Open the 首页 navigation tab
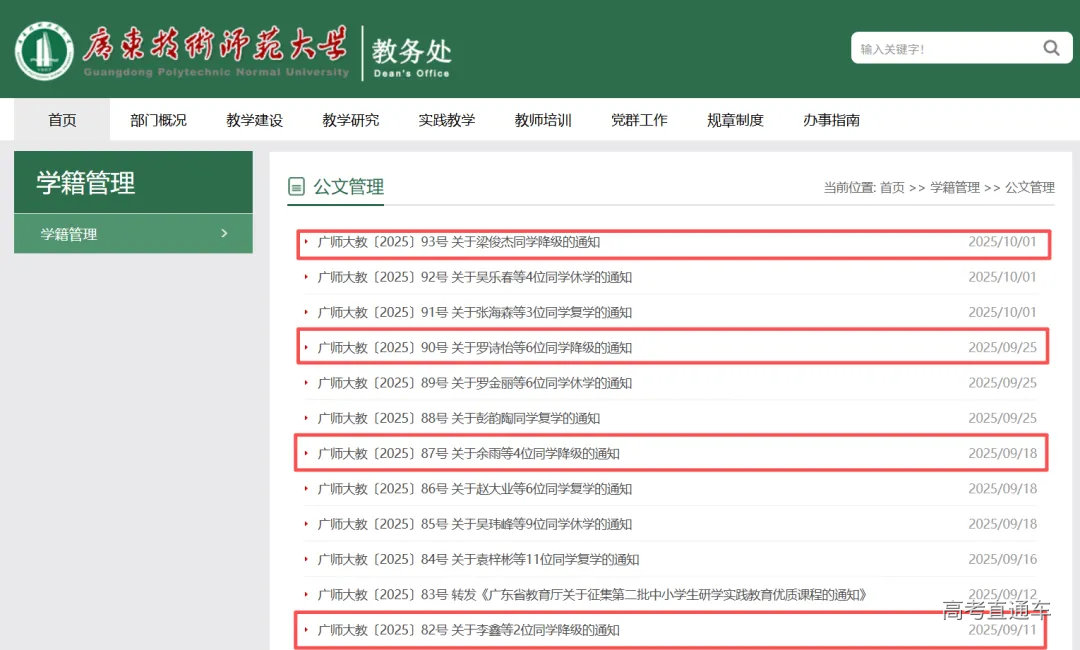 pos(62,120)
